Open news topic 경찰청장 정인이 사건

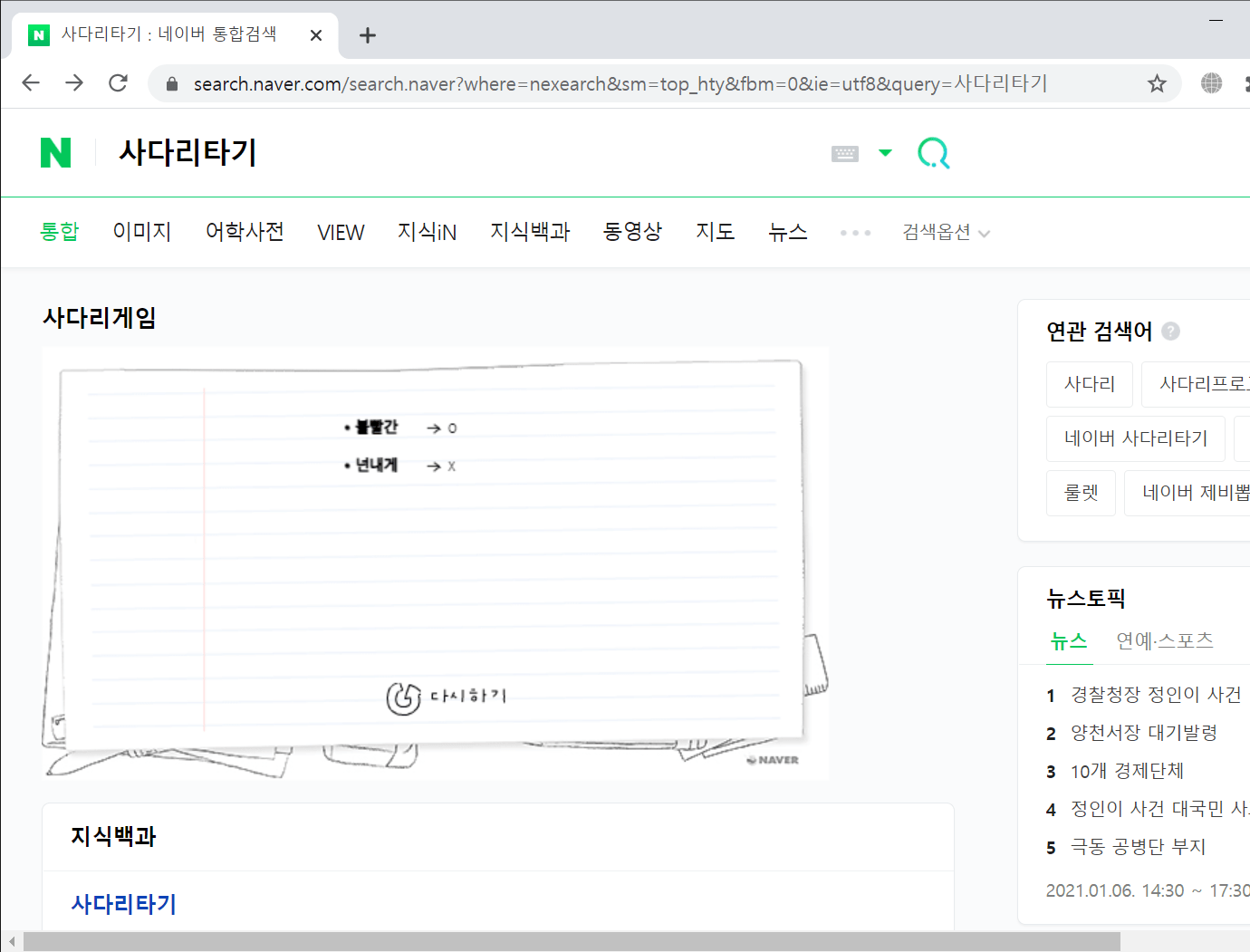click(x=1156, y=695)
